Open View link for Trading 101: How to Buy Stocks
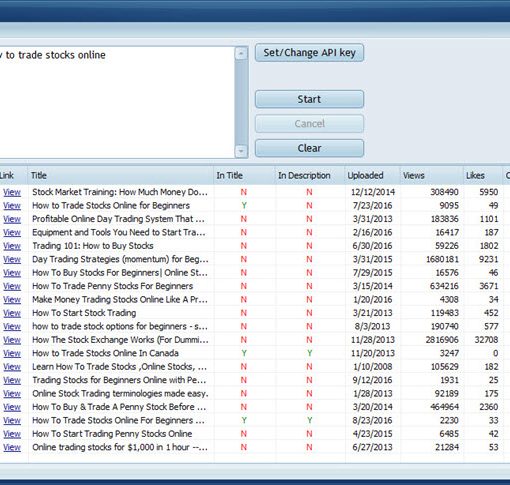The image size is (510, 485). pyautogui.click(x=12, y=246)
